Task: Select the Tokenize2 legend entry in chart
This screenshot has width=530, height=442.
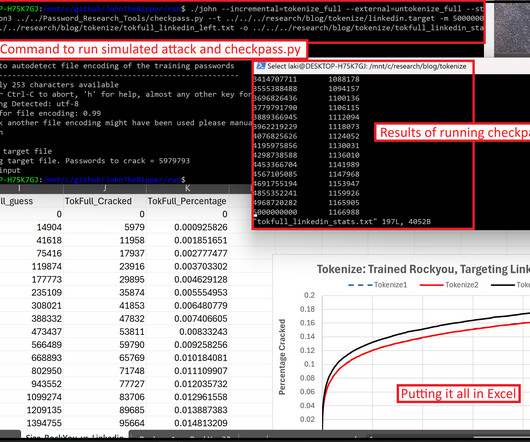Action: pos(449,285)
